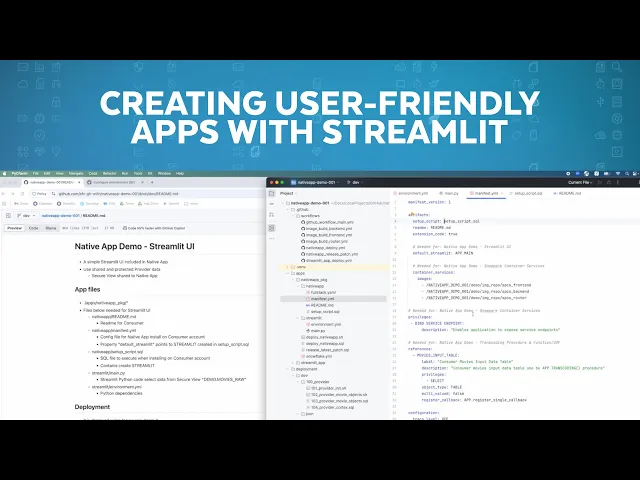Open the More tool windows ellipsis in PyCharm
640x480 pixels.
(x=272, y=238)
